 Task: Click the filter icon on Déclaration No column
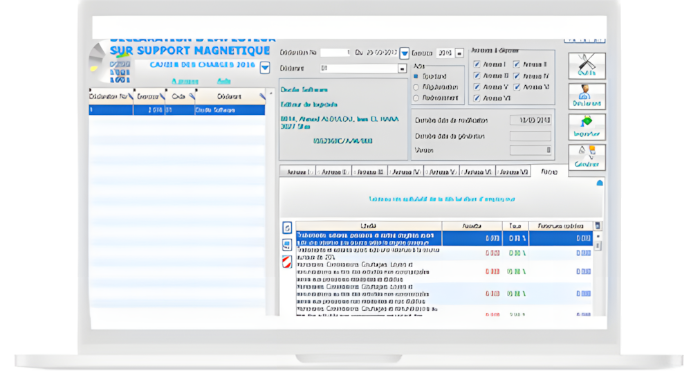pos(130,96)
